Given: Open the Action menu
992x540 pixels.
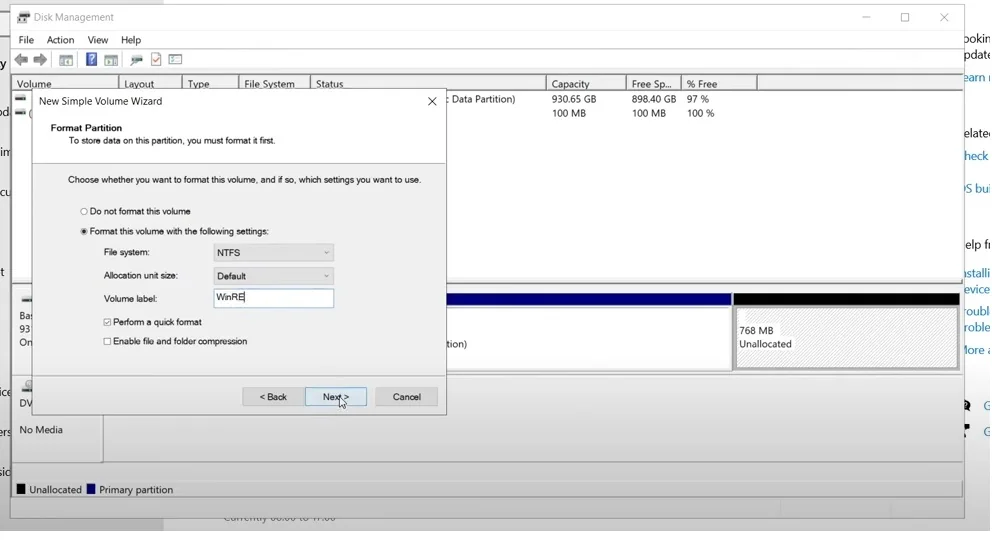Looking at the screenshot, I should (x=61, y=40).
